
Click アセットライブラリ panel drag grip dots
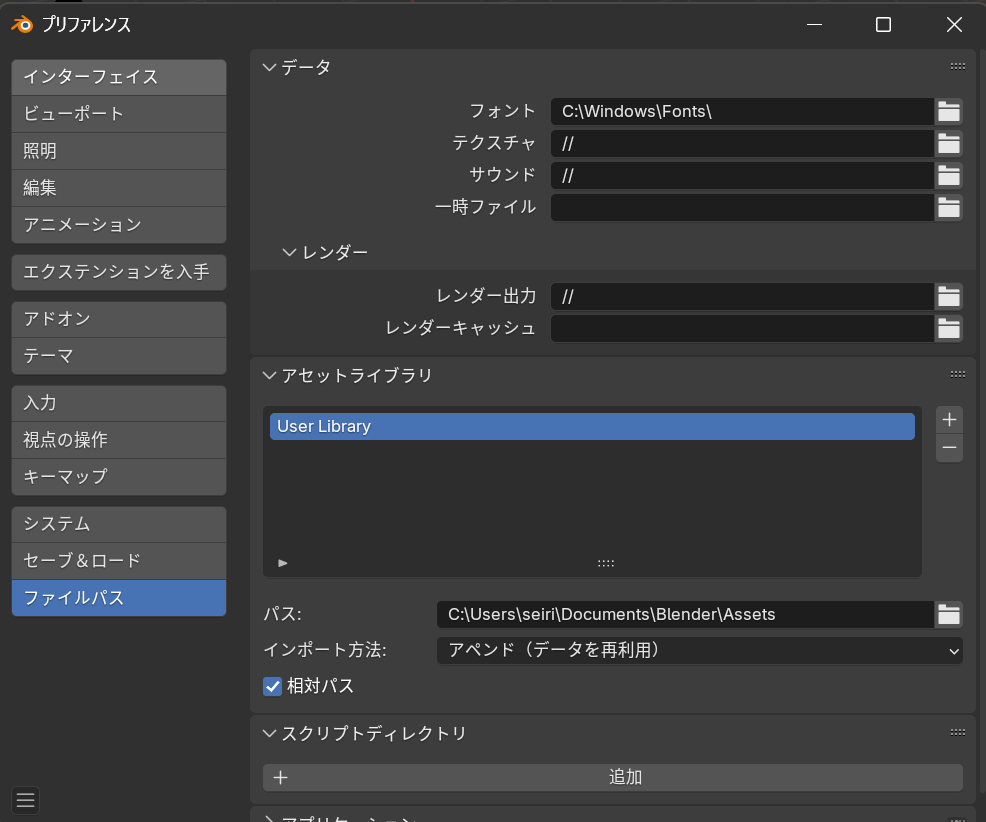coord(957,374)
